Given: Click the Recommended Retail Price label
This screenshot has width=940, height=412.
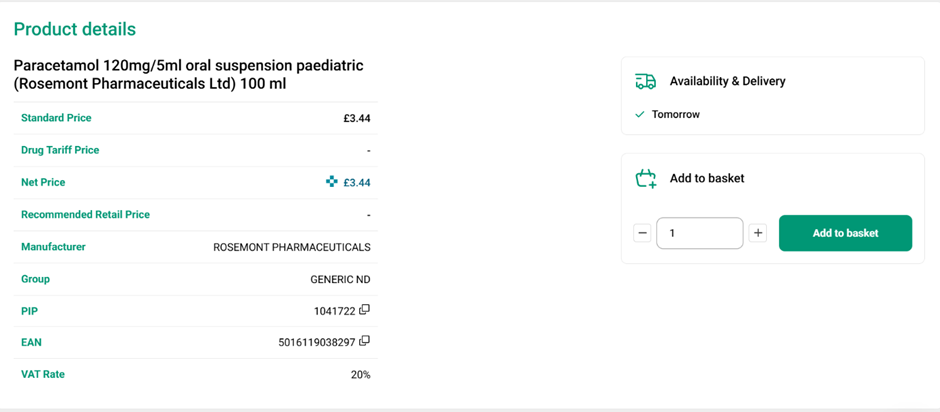Looking at the screenshot, I should 85,214.
